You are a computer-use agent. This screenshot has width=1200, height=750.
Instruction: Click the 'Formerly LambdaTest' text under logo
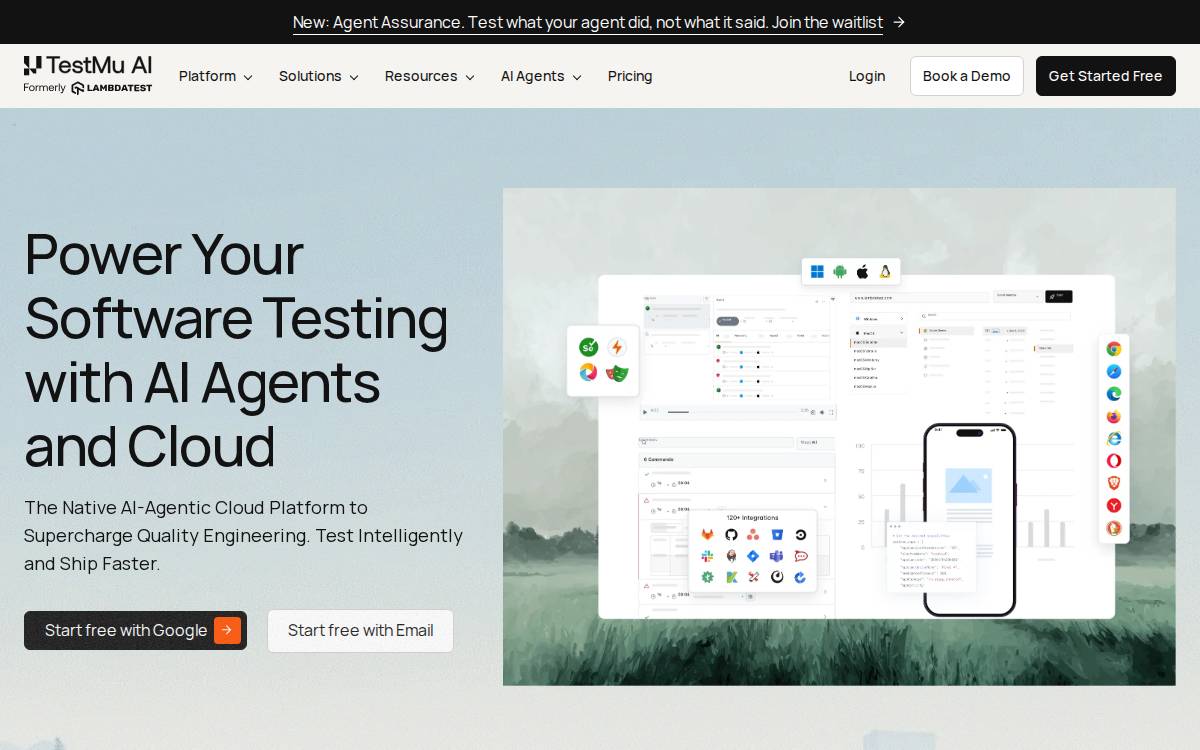pyautogui.click(x=88, y=88)
